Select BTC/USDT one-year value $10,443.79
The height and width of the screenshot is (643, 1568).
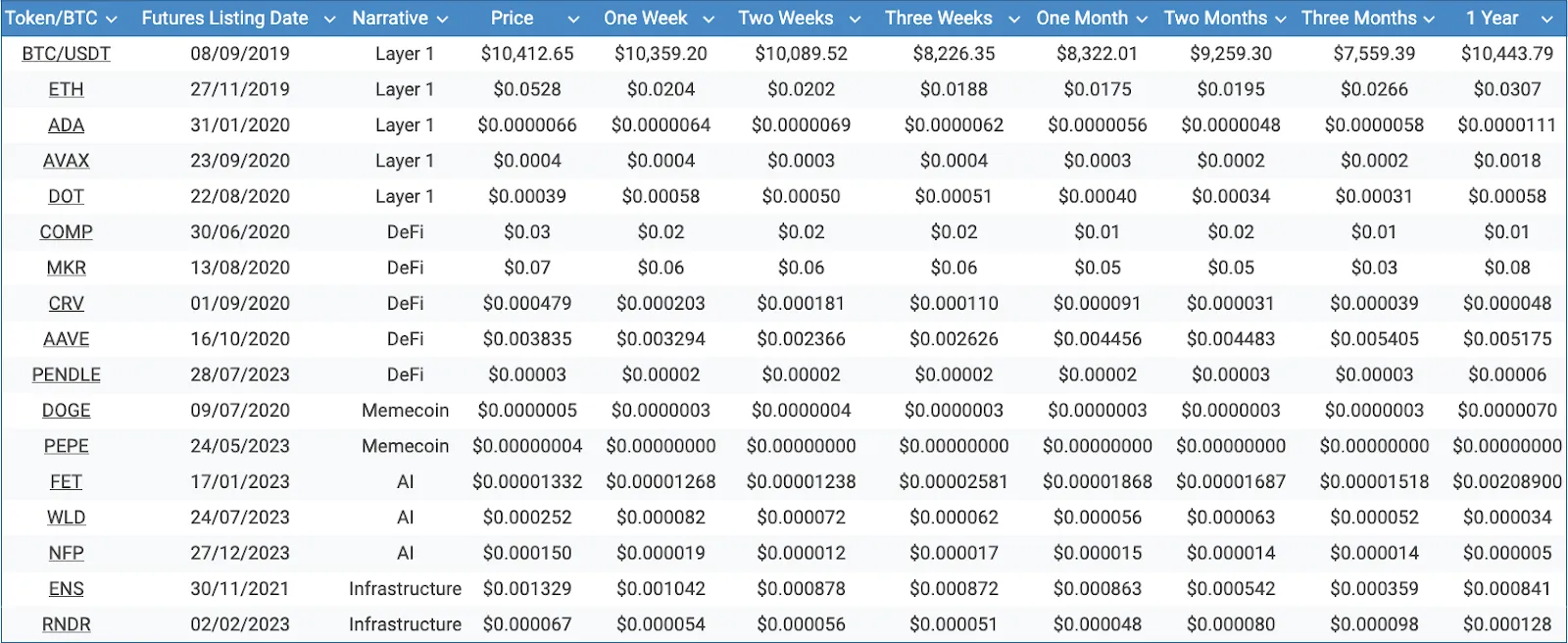pyautogui.click(x=1507, y=54)
